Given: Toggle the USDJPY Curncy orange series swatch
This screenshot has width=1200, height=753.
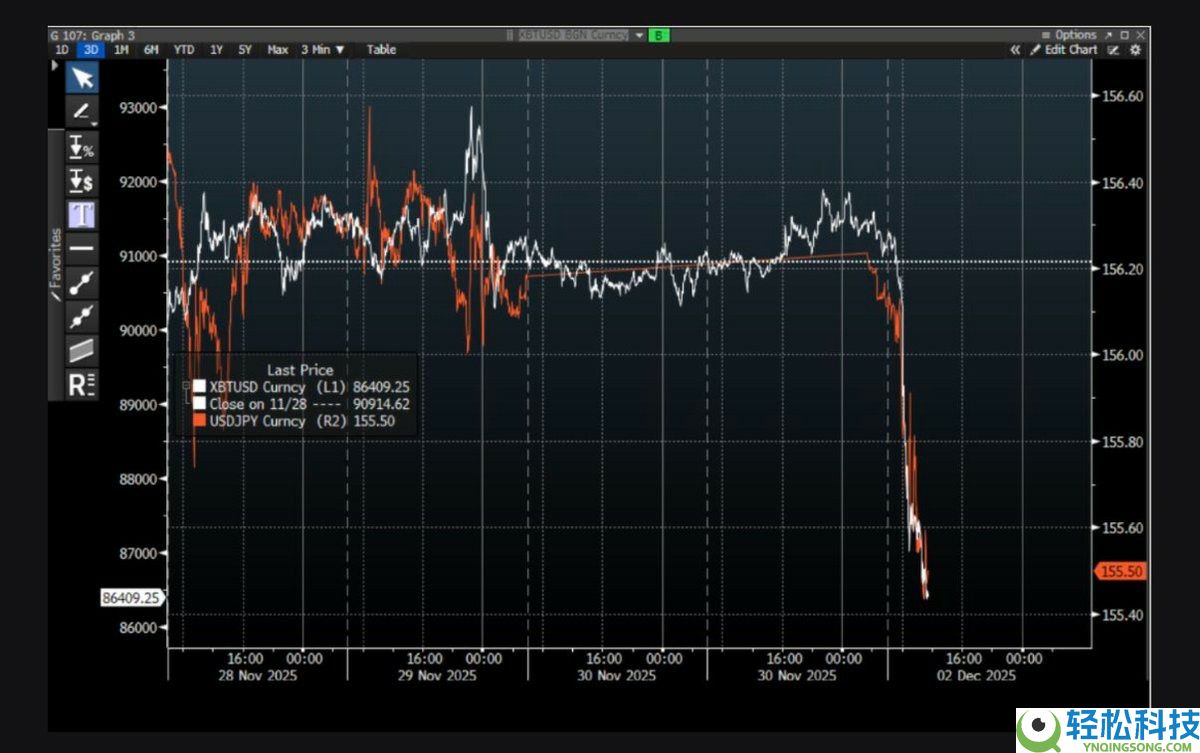Looking at the screenshot, I should click(x=200, y=421).
